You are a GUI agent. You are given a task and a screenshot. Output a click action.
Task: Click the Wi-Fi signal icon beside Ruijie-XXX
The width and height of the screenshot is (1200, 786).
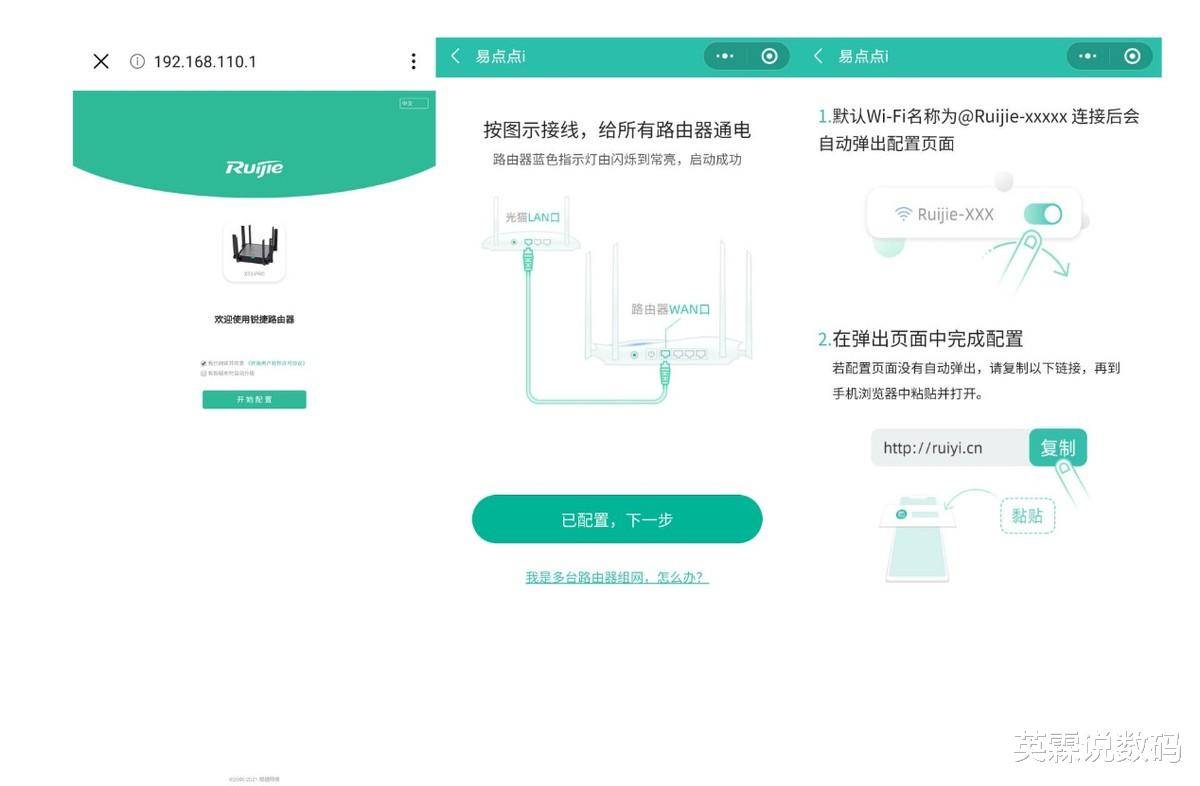tap(903, 214)
